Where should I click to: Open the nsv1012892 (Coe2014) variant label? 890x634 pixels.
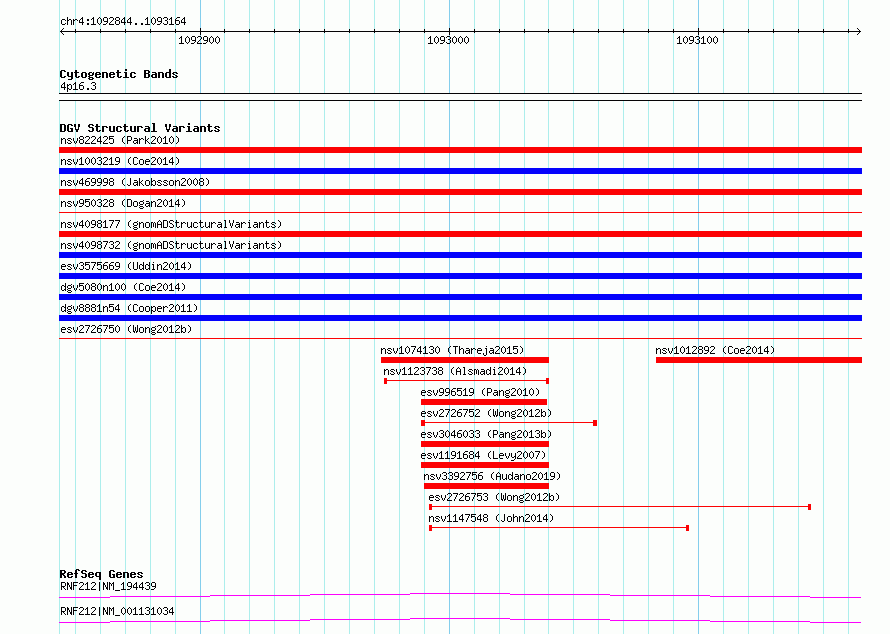pos(715,350)
